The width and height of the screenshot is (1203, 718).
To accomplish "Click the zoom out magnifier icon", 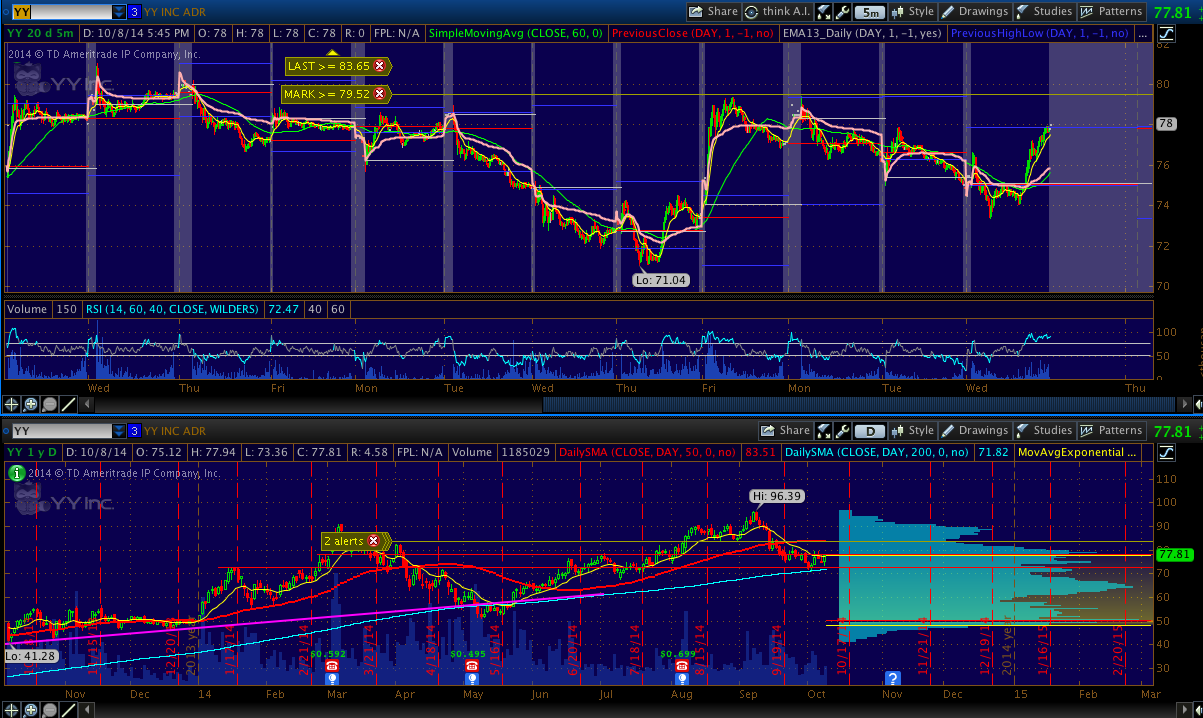I will [x=49, y=405].
